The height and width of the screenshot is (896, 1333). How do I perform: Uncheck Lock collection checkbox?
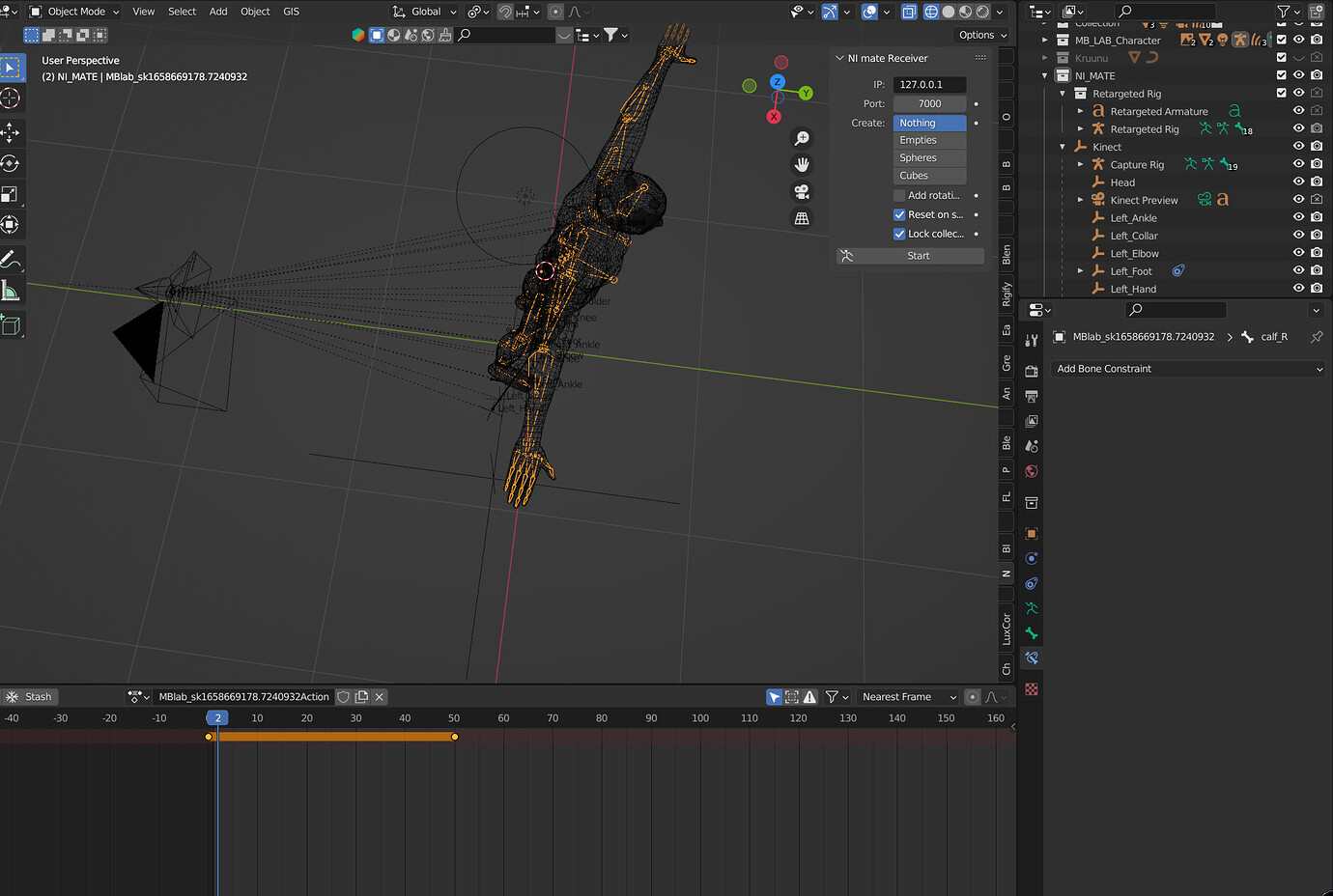pyautogui.click(x=899, y=234)
